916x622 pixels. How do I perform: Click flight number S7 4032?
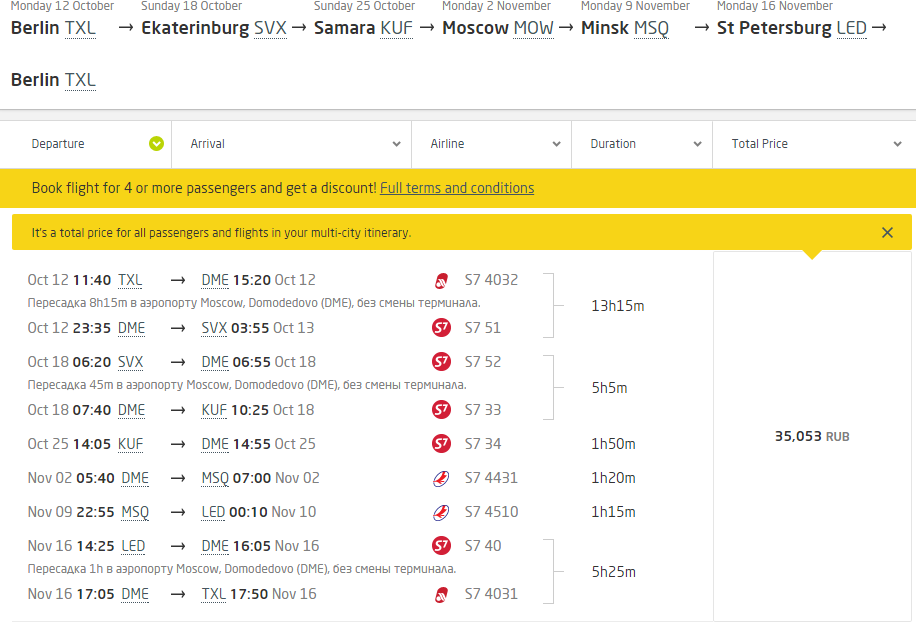[x=491, y=280]
